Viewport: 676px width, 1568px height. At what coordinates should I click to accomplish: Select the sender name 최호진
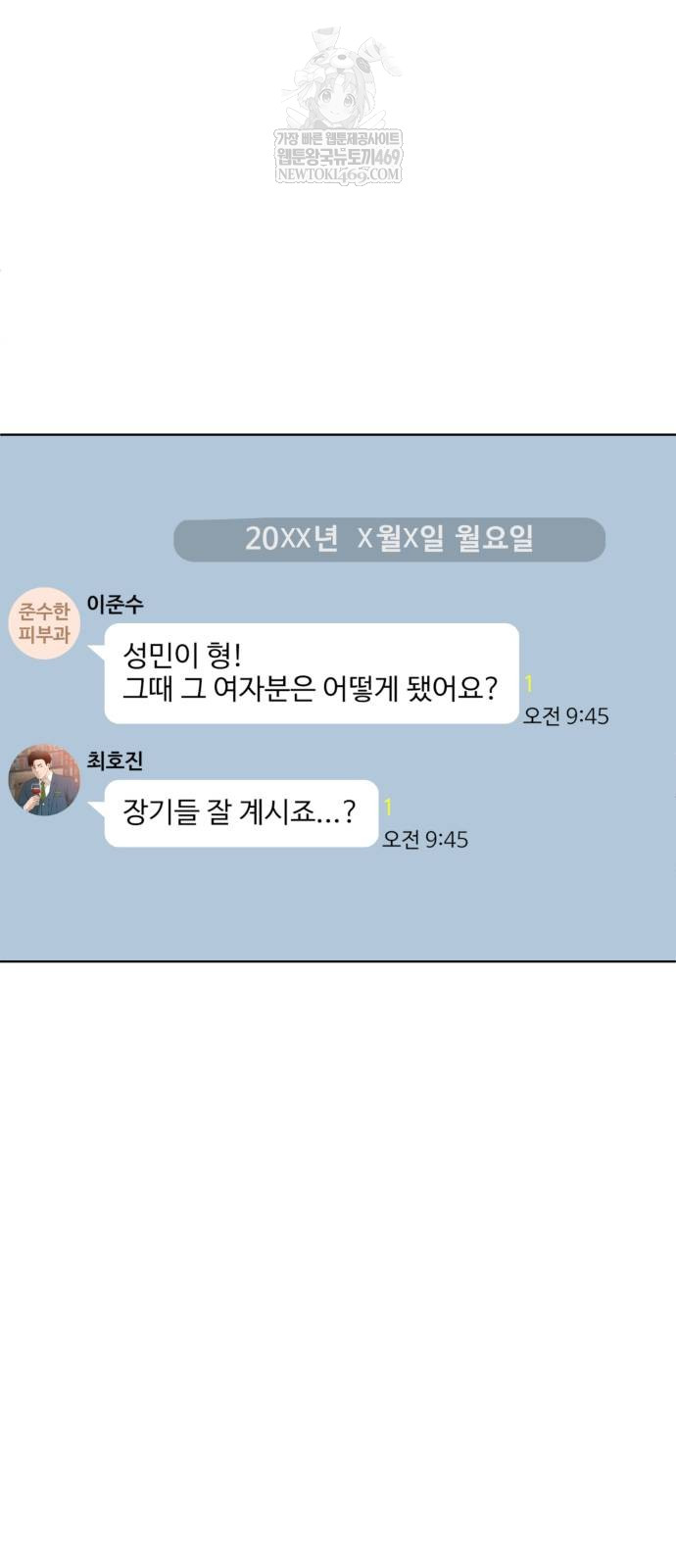coord(115,760)
